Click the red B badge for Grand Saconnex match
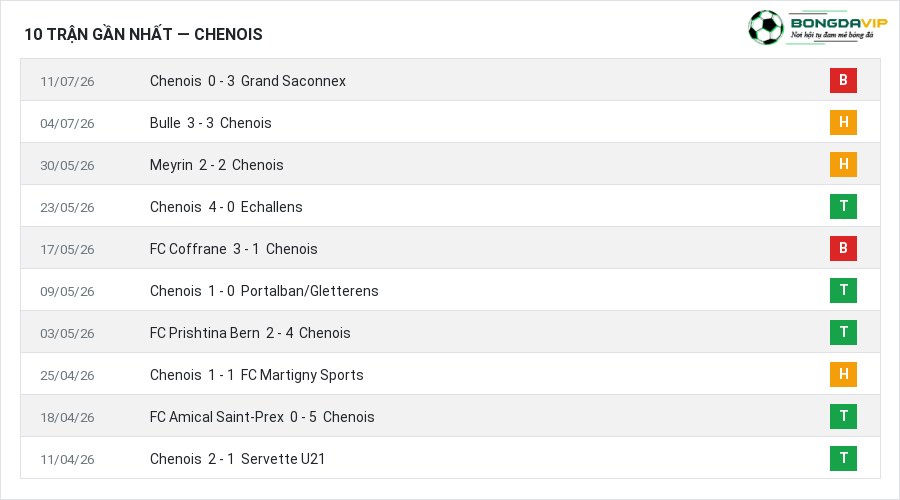Screen dimensions: 900x500 (x=843, y=80)
